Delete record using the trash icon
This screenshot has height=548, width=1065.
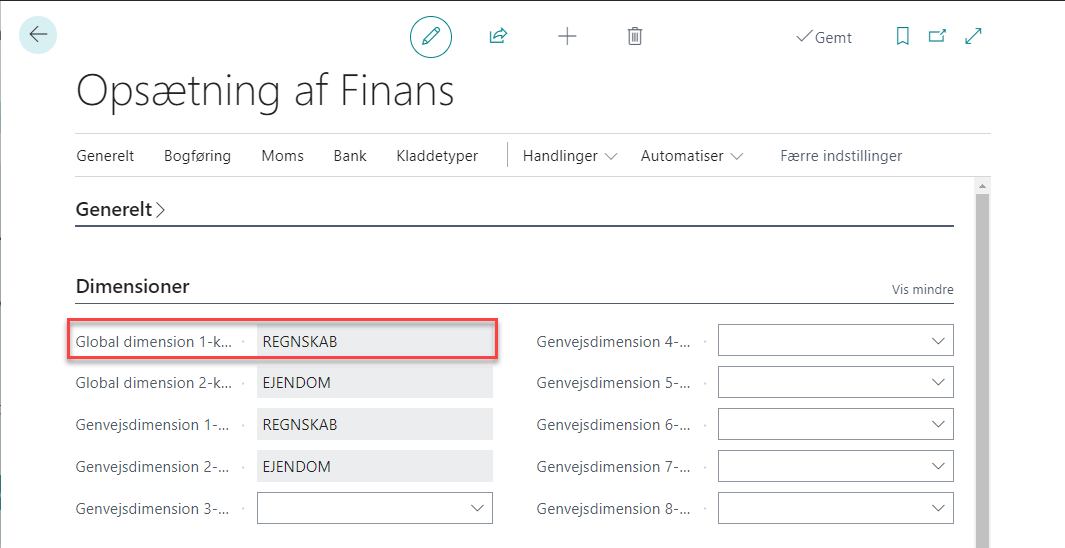click(634, 36)
